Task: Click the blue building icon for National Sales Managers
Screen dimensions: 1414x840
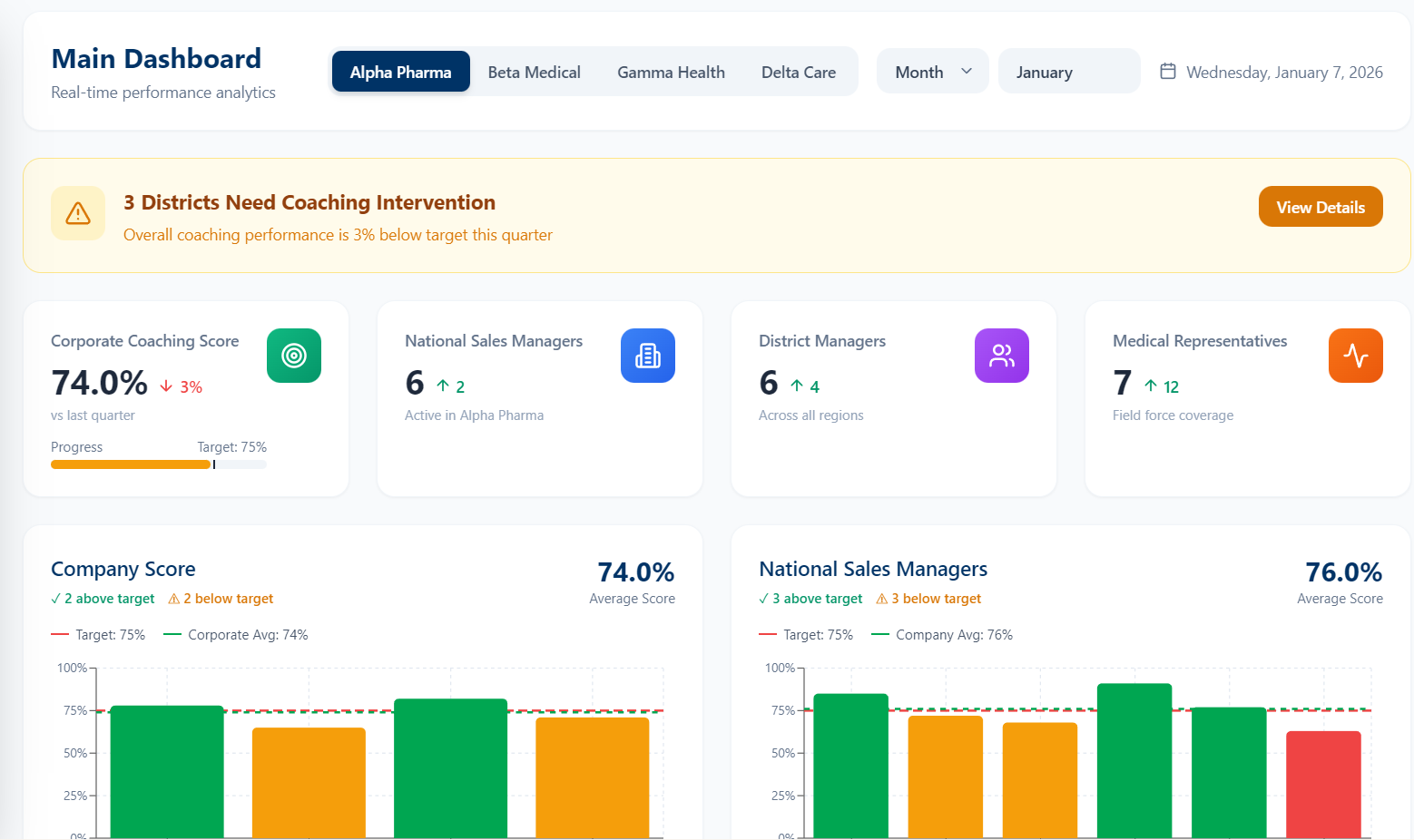Action: point(647,356)
